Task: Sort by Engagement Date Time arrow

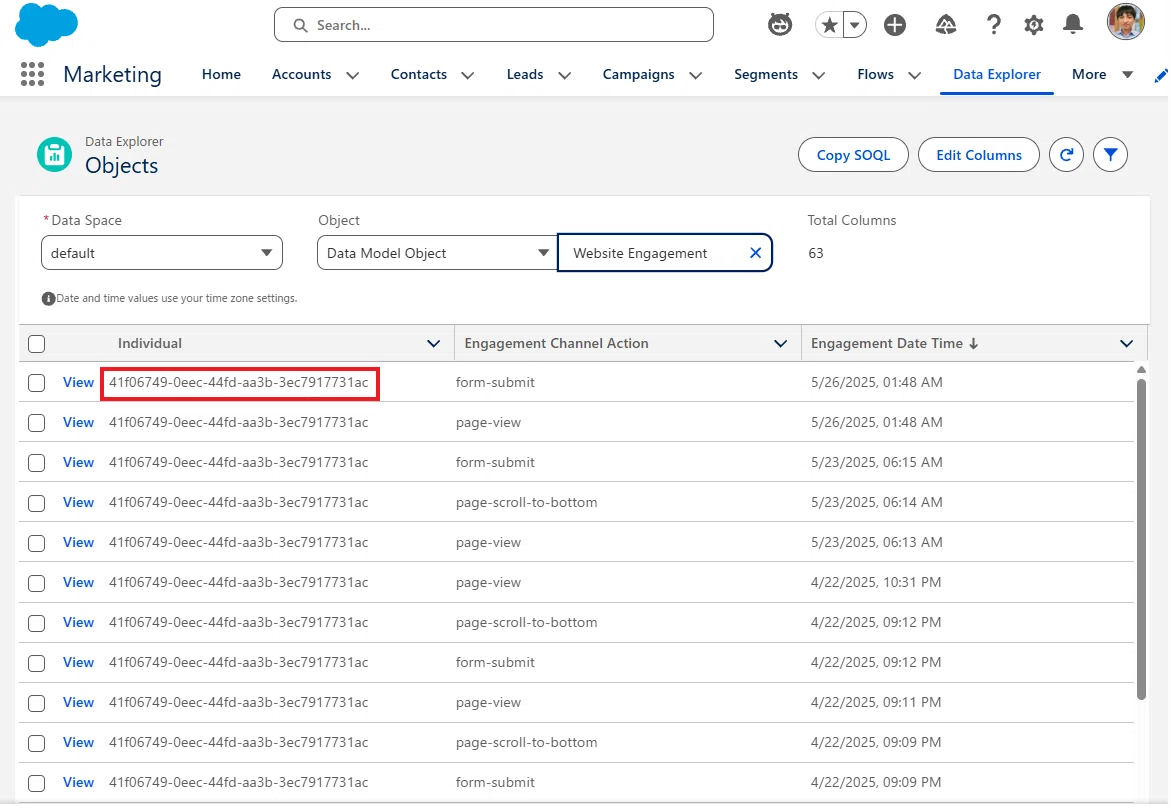Action: [x=973, y=344]
